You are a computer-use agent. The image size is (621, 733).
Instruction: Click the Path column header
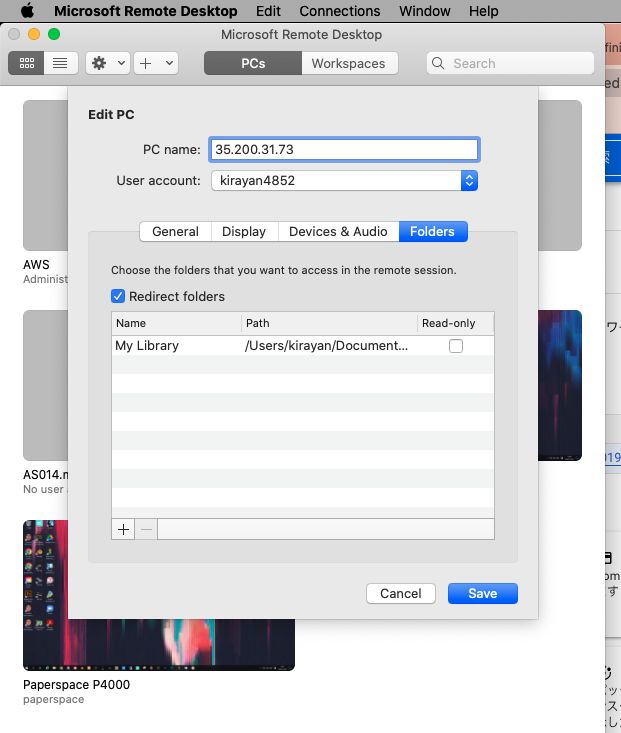point(329,323)
